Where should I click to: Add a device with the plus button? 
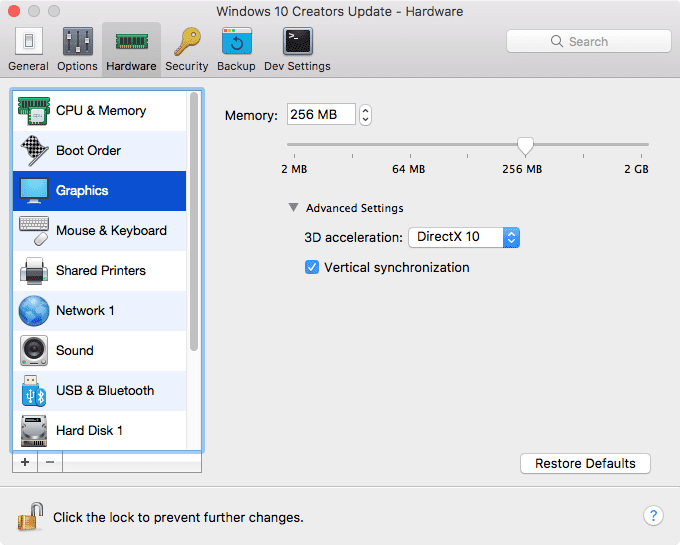(x=25, y=462)
